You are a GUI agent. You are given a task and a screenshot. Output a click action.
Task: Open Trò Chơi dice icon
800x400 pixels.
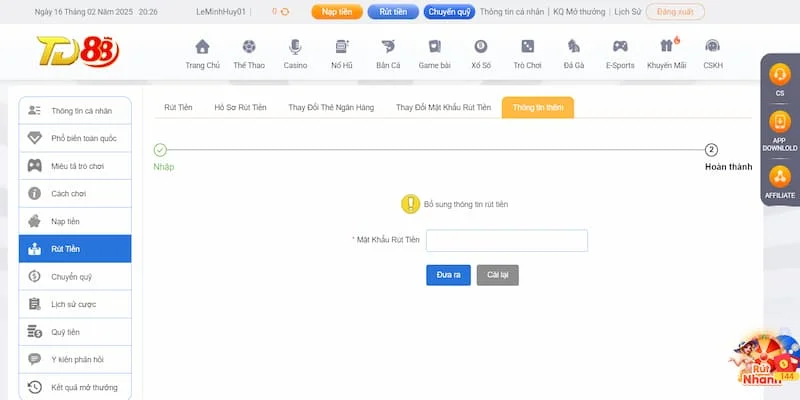(527, 47)
